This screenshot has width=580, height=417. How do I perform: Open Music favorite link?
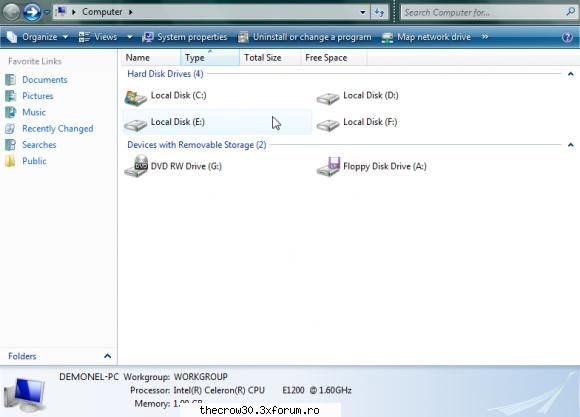click(34, 112)
